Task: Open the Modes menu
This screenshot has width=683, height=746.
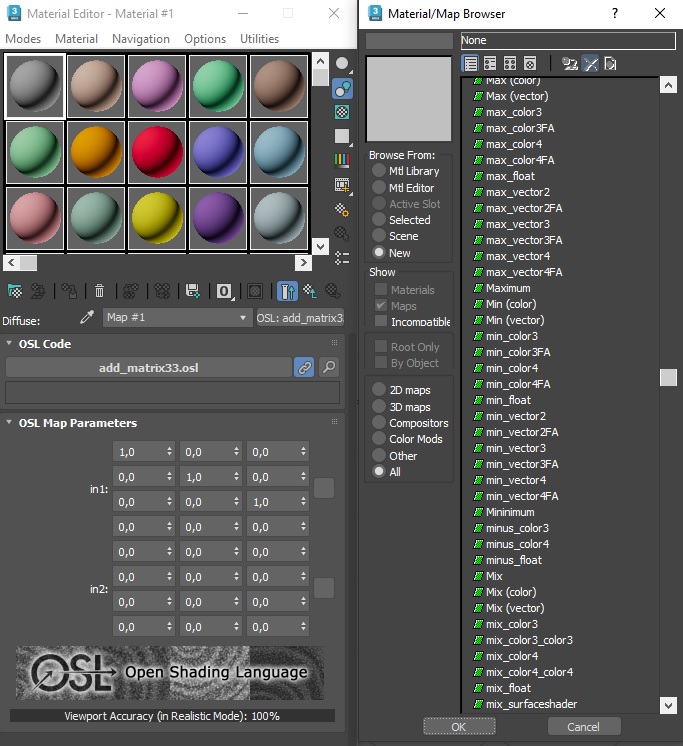Action: pos(23,39)
